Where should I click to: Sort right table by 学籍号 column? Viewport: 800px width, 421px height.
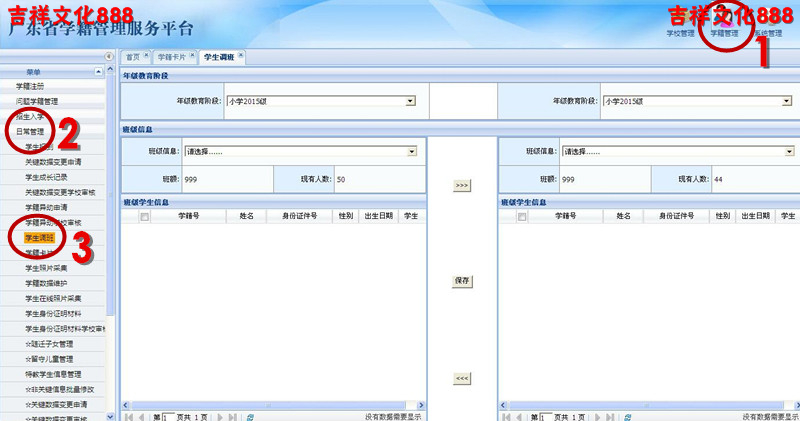tap(565, 216)
